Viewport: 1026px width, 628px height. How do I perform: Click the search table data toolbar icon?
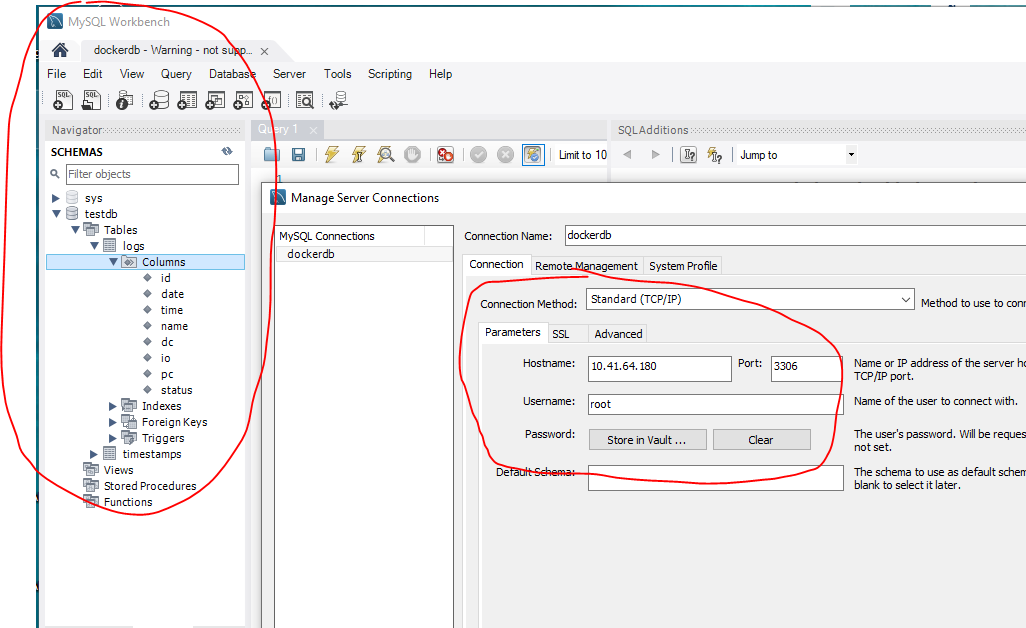tap(305, 100)
